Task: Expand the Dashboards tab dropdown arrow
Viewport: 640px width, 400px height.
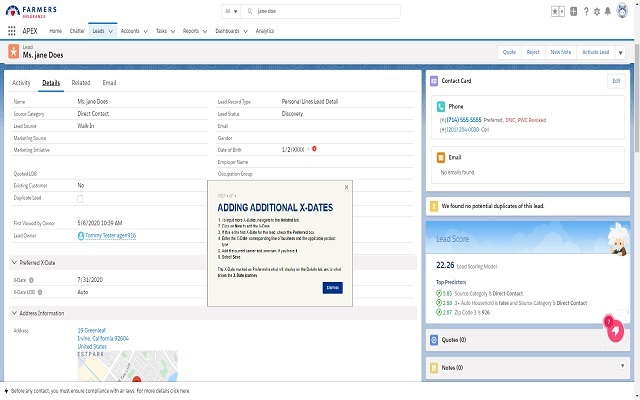Action: [245, 31]
